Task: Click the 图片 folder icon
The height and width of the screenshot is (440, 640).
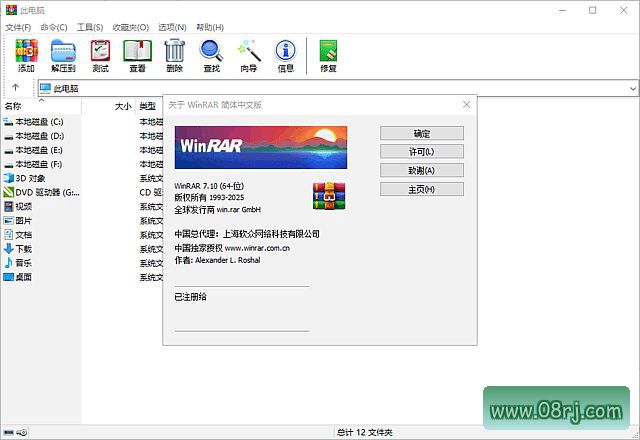Action: [8, 220]
